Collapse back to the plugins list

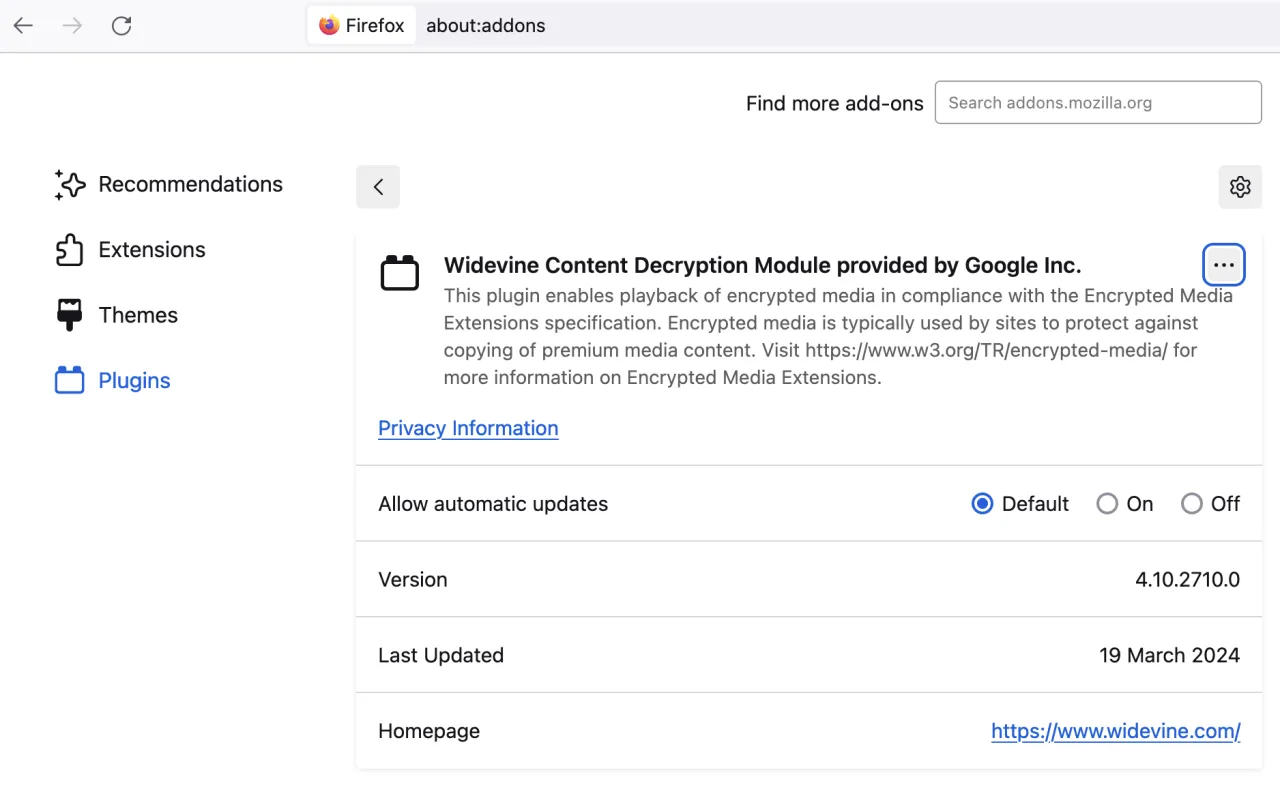377,186
